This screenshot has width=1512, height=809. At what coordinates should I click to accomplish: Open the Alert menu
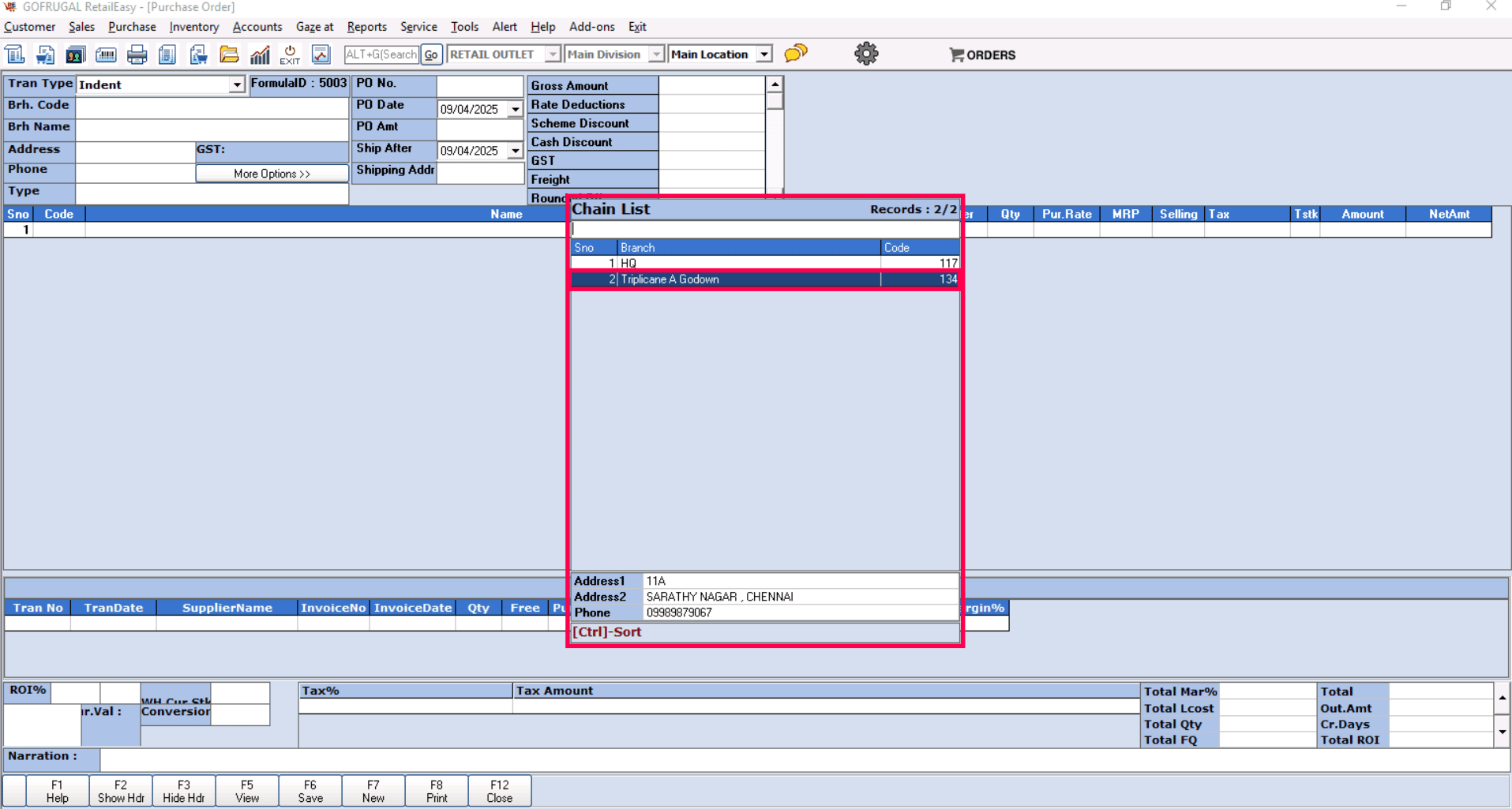[505, 27]
